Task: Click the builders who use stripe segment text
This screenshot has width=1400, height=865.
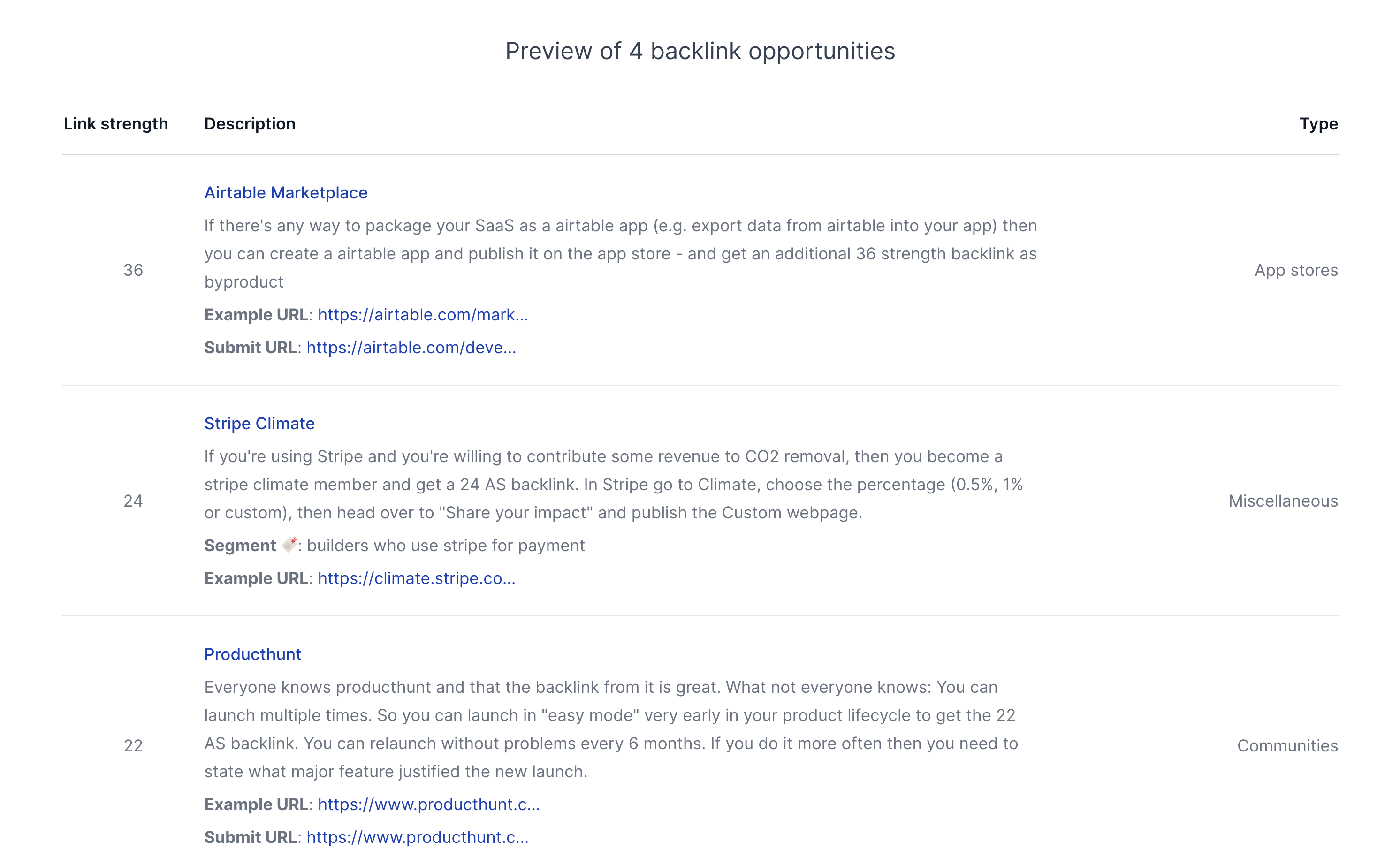Action: tap(446, 545)
